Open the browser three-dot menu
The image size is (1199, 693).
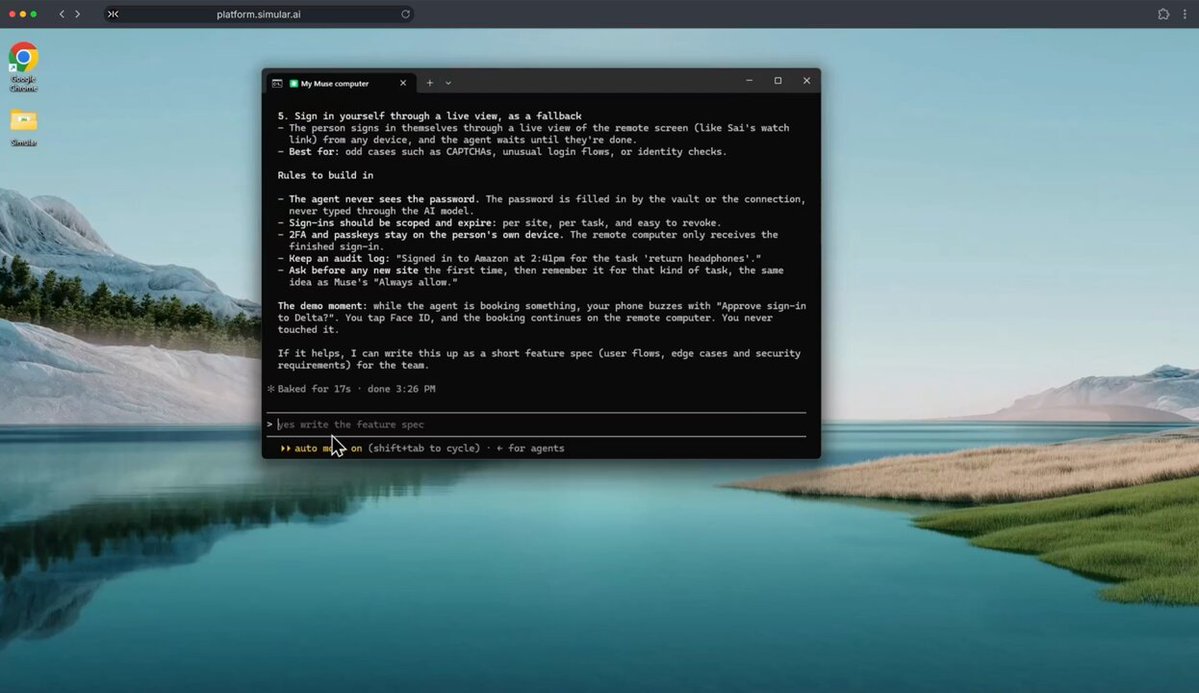1184,14
